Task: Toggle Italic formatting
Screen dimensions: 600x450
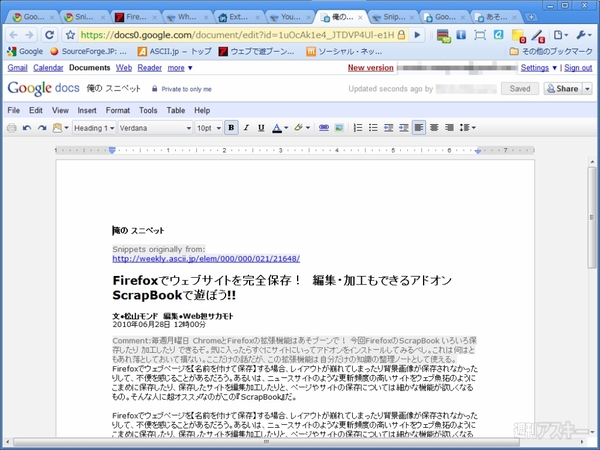Action: click(x=246, y=128)
